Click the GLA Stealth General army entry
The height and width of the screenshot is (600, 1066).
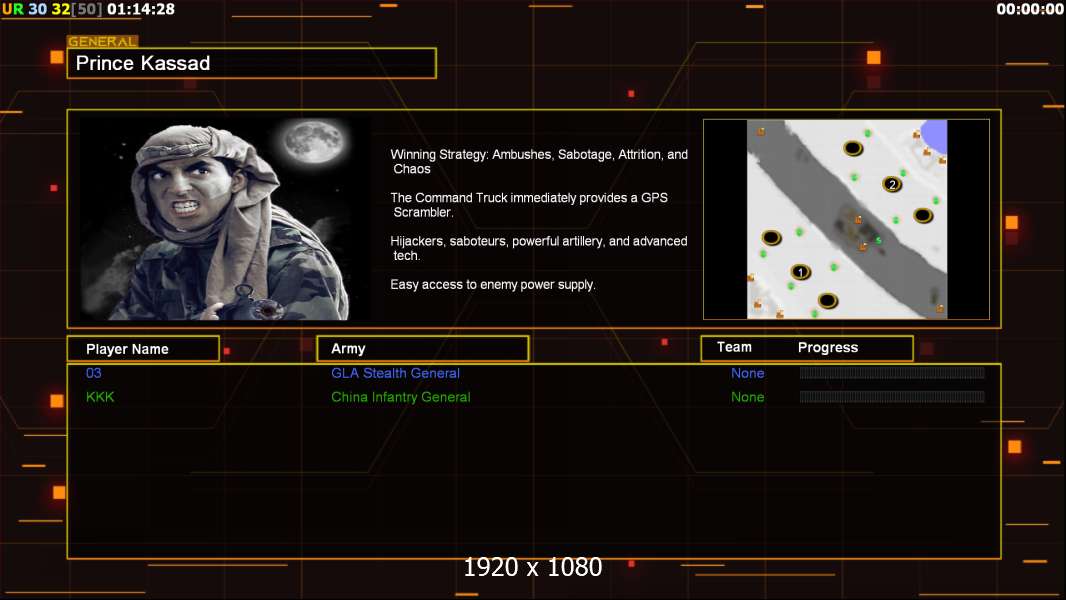(396, 373)
